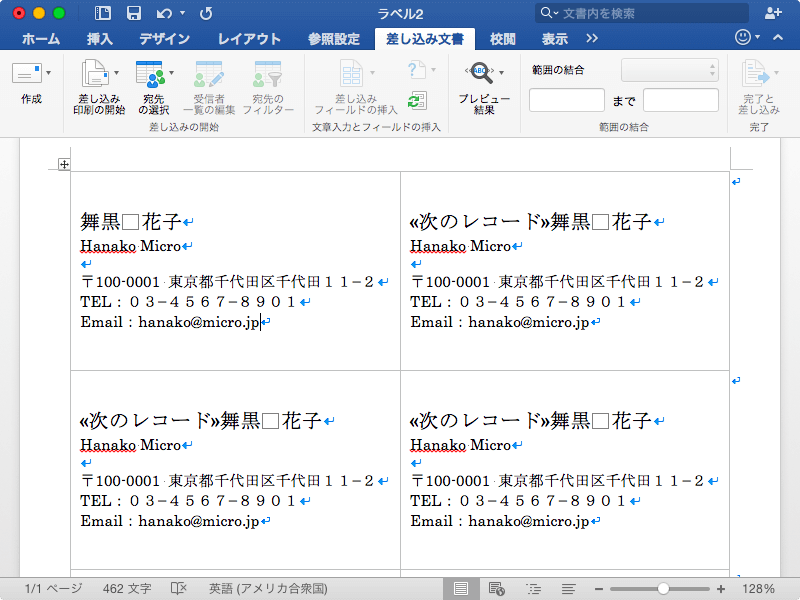This screenshot has width=800, height=600.
Task: Switch to print layout view icon
Action: pos(461,589)
